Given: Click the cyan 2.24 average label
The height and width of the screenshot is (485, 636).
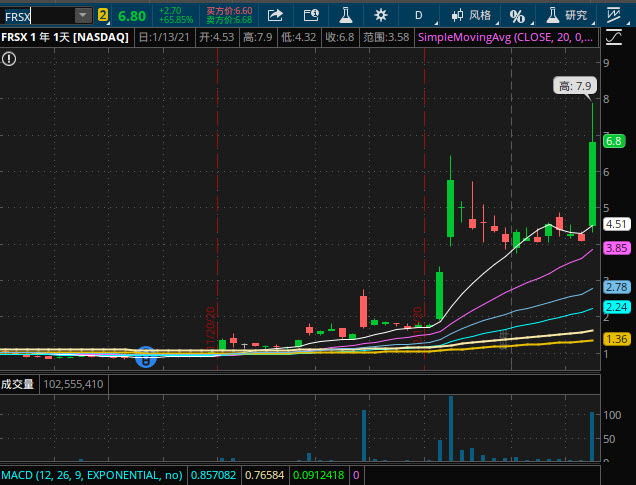Looking at the screenshot, I should pyautogui.click(x=617, y=307).
